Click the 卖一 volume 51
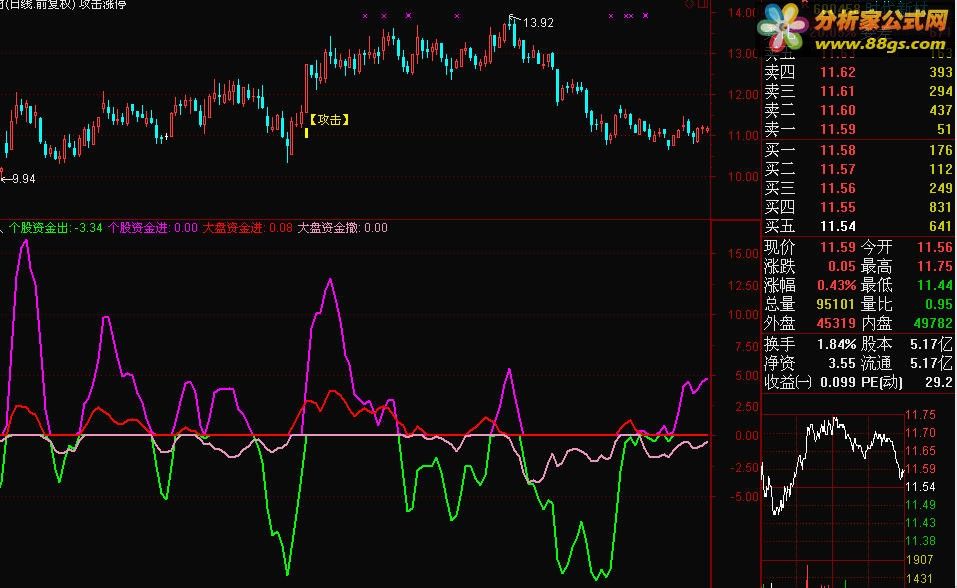Screen dimensions: 957x588 944,129
